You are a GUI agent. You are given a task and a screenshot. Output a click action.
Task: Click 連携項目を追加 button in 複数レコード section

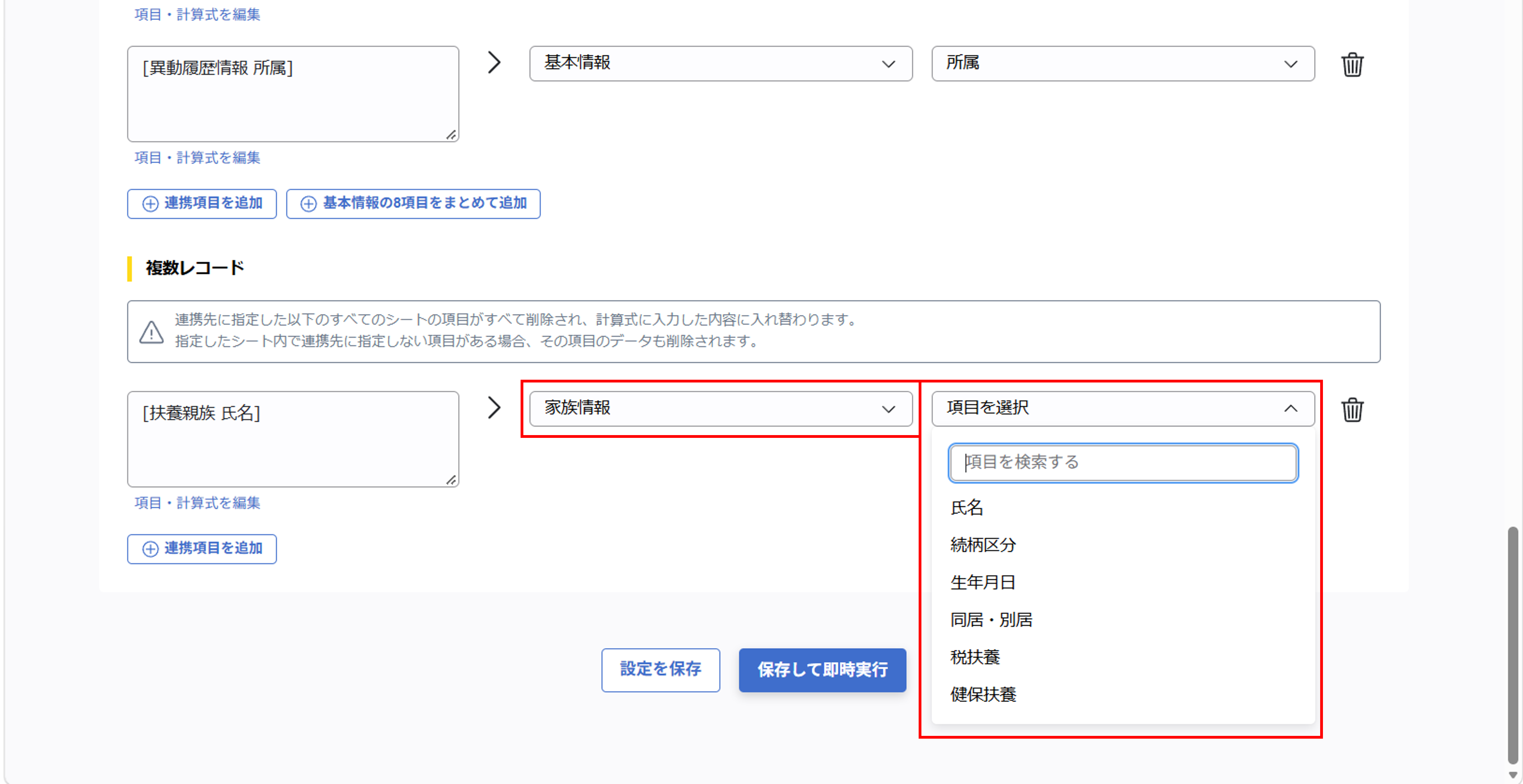[201, 549]
